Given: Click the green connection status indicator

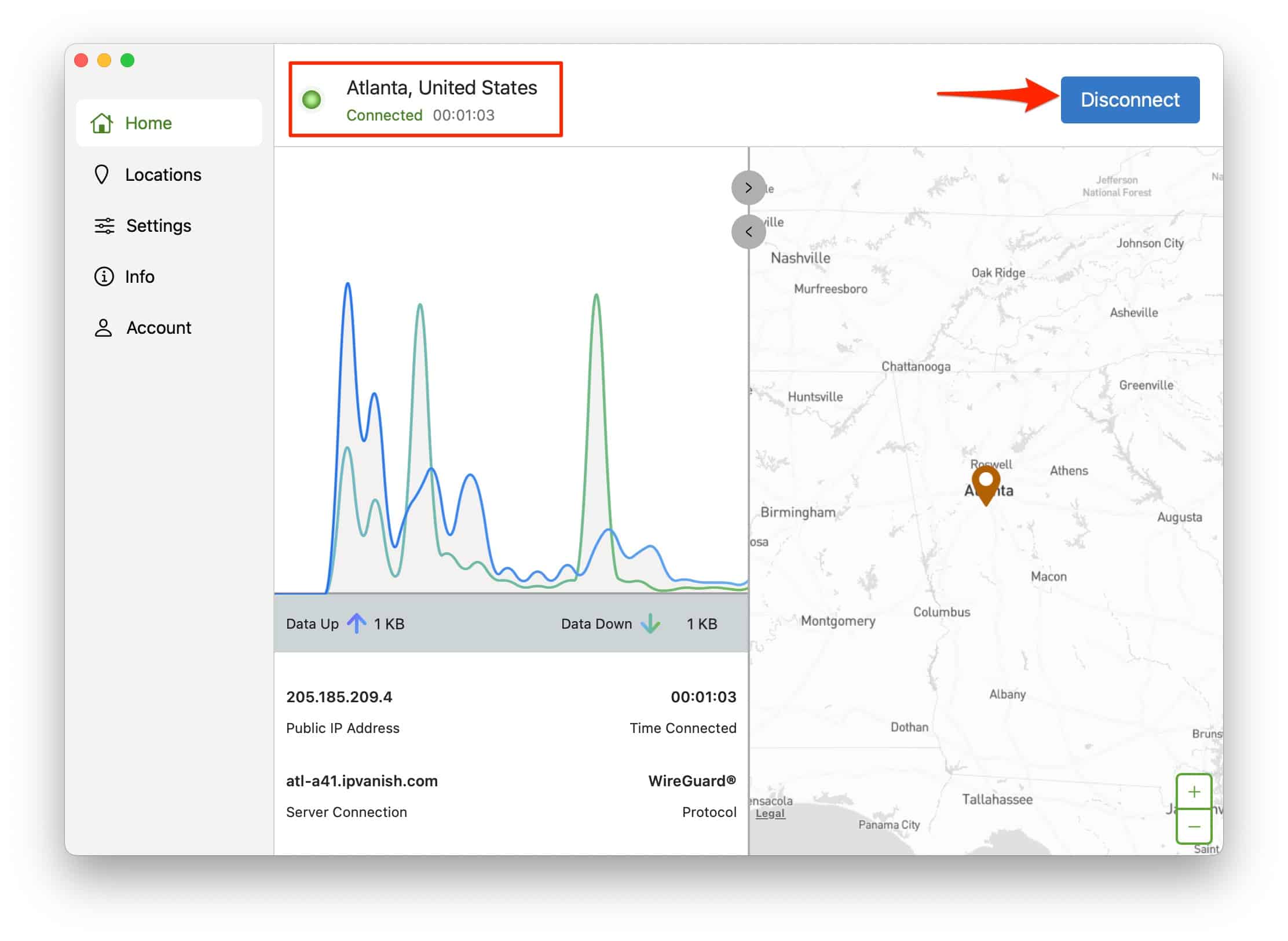Looking at the screenshot, I should click(312, 100).
